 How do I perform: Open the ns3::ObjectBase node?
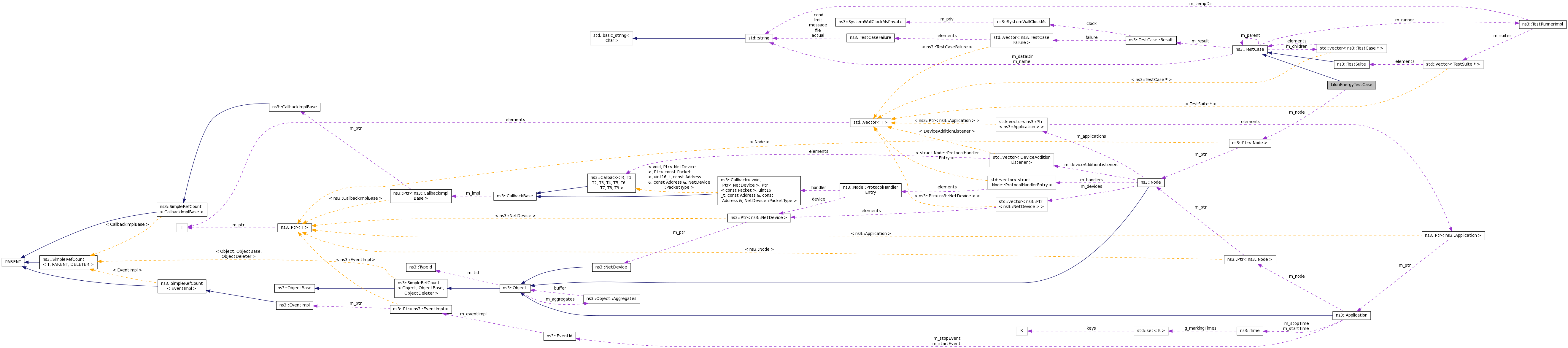click(295, 288)
